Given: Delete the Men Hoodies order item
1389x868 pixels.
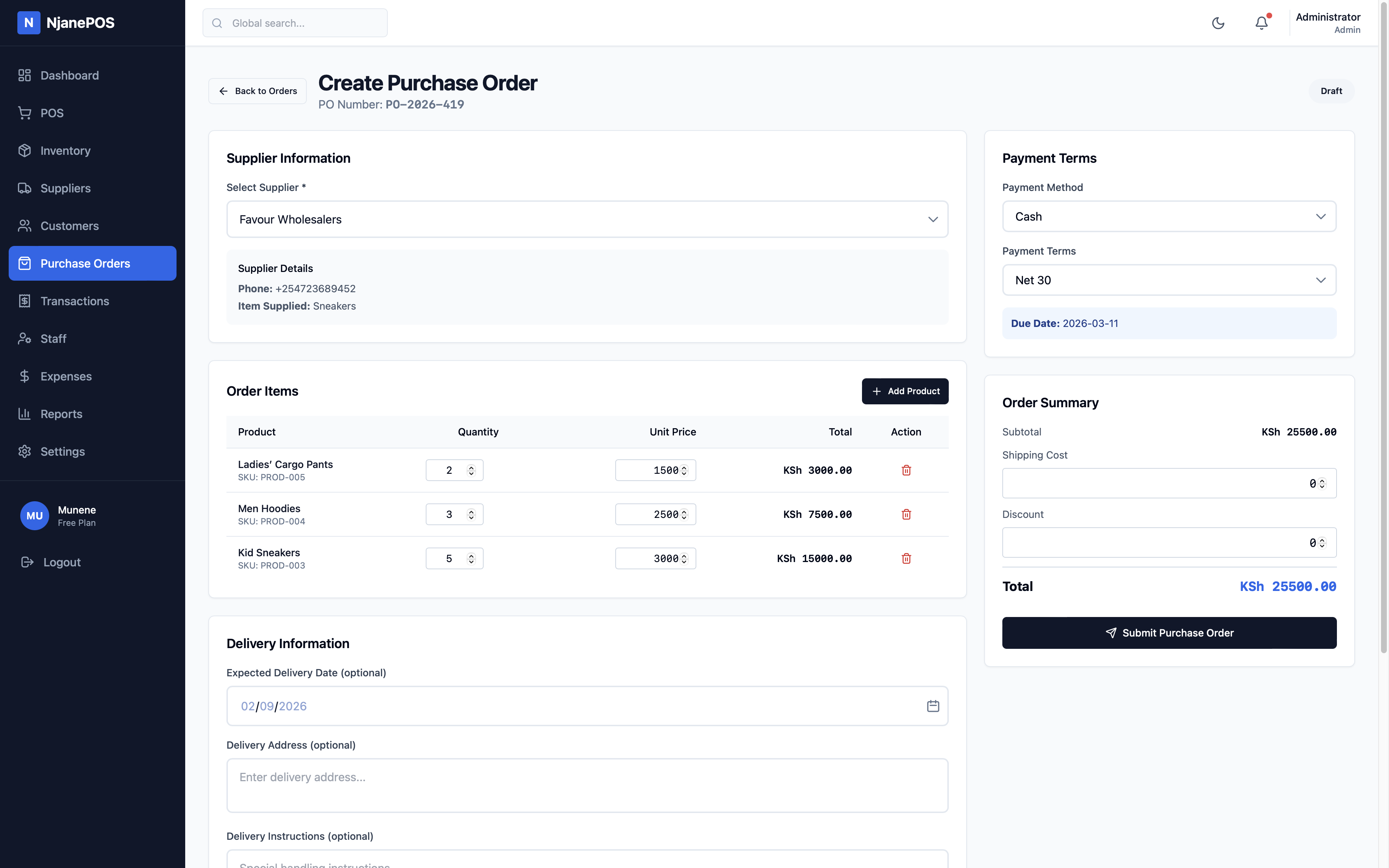Looking at the screenshot, I should pos(906,514).
